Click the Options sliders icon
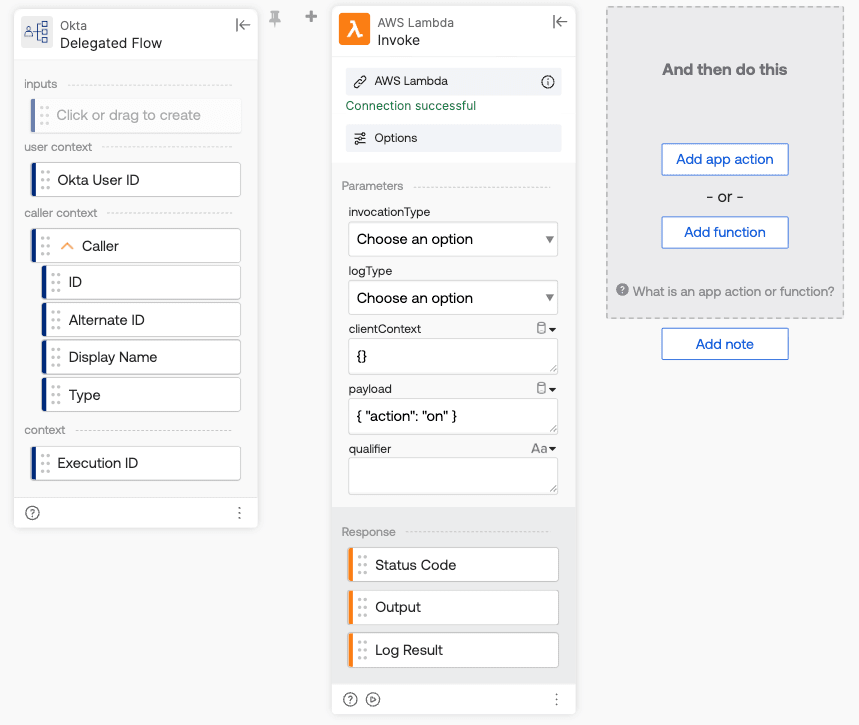859x725 pixels. point(360,139)
